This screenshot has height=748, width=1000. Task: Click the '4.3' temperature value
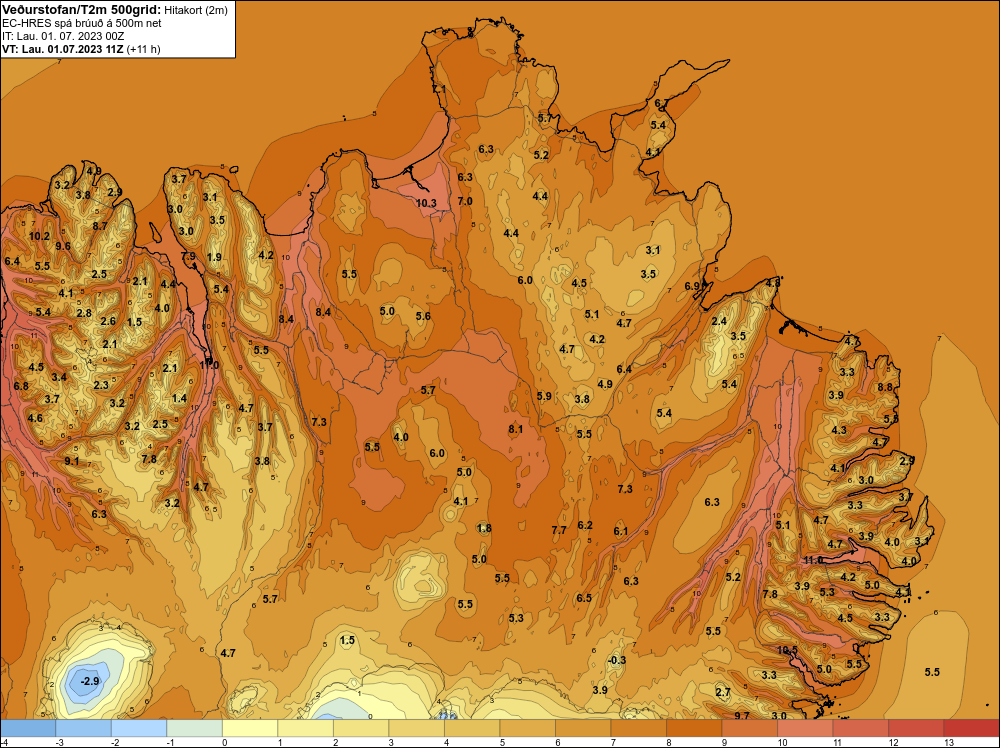click(839, 430)
